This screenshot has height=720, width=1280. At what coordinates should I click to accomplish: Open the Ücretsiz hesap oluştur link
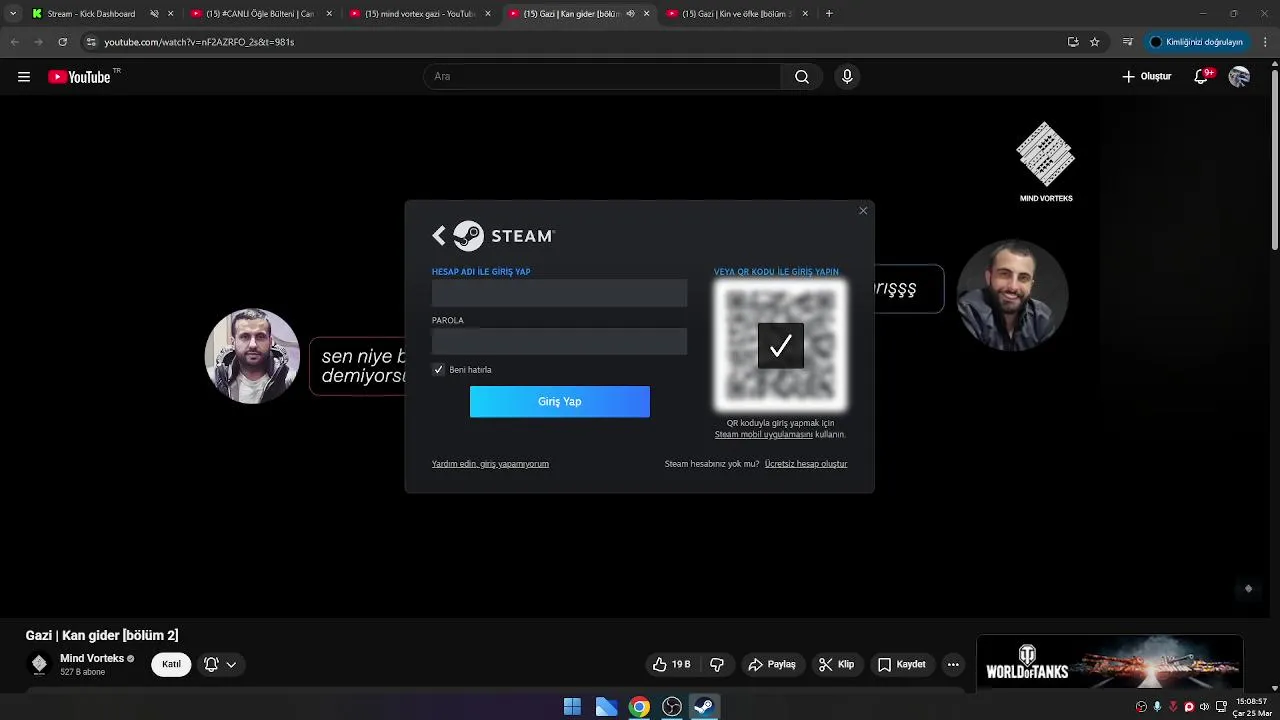click(806, 464)
